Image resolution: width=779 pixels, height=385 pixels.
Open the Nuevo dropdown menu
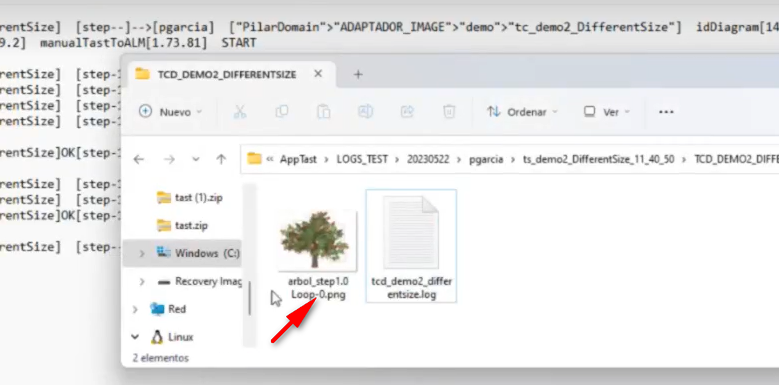[170, 112]
